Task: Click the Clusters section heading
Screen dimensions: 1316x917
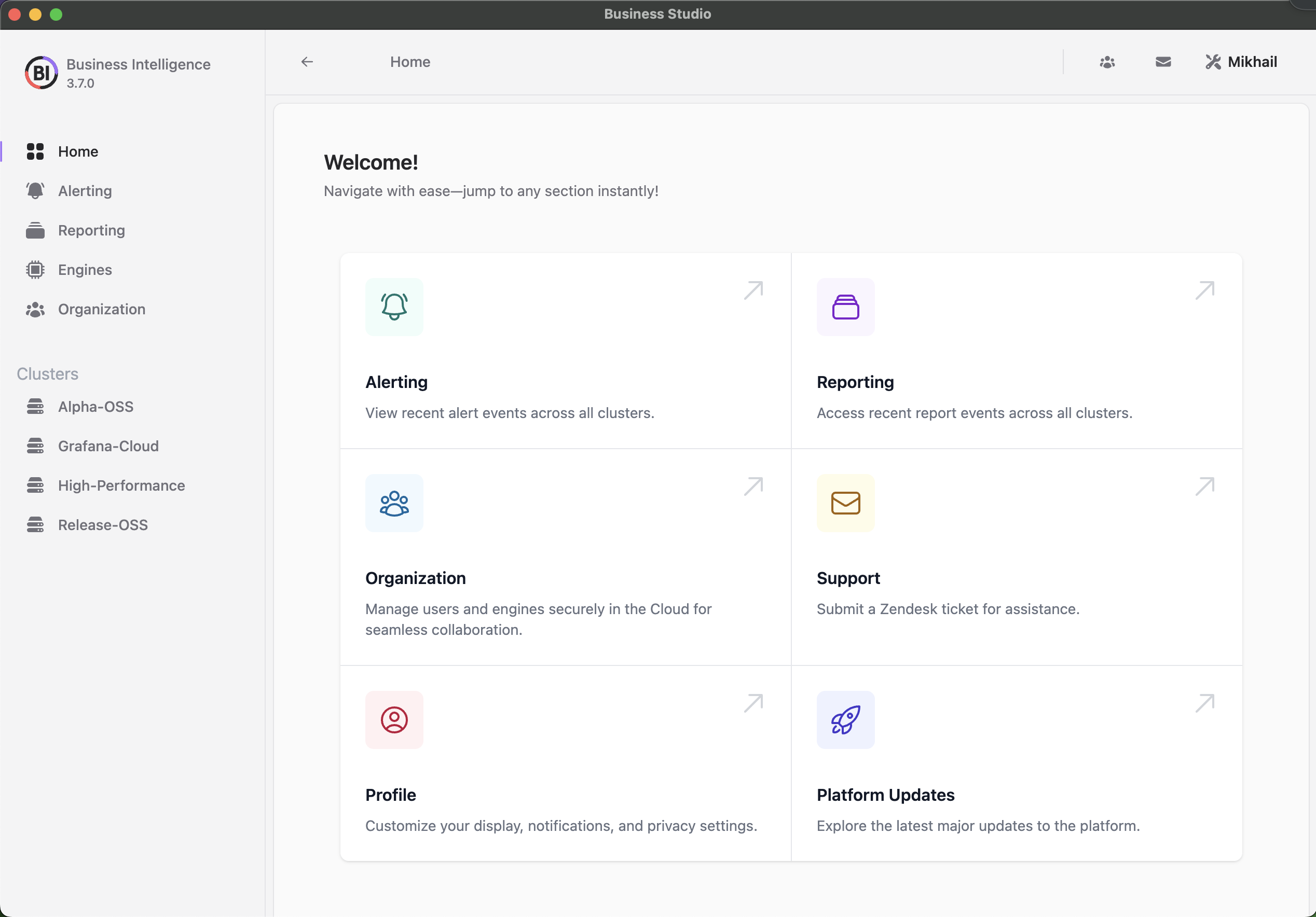Action: (48, 374)
